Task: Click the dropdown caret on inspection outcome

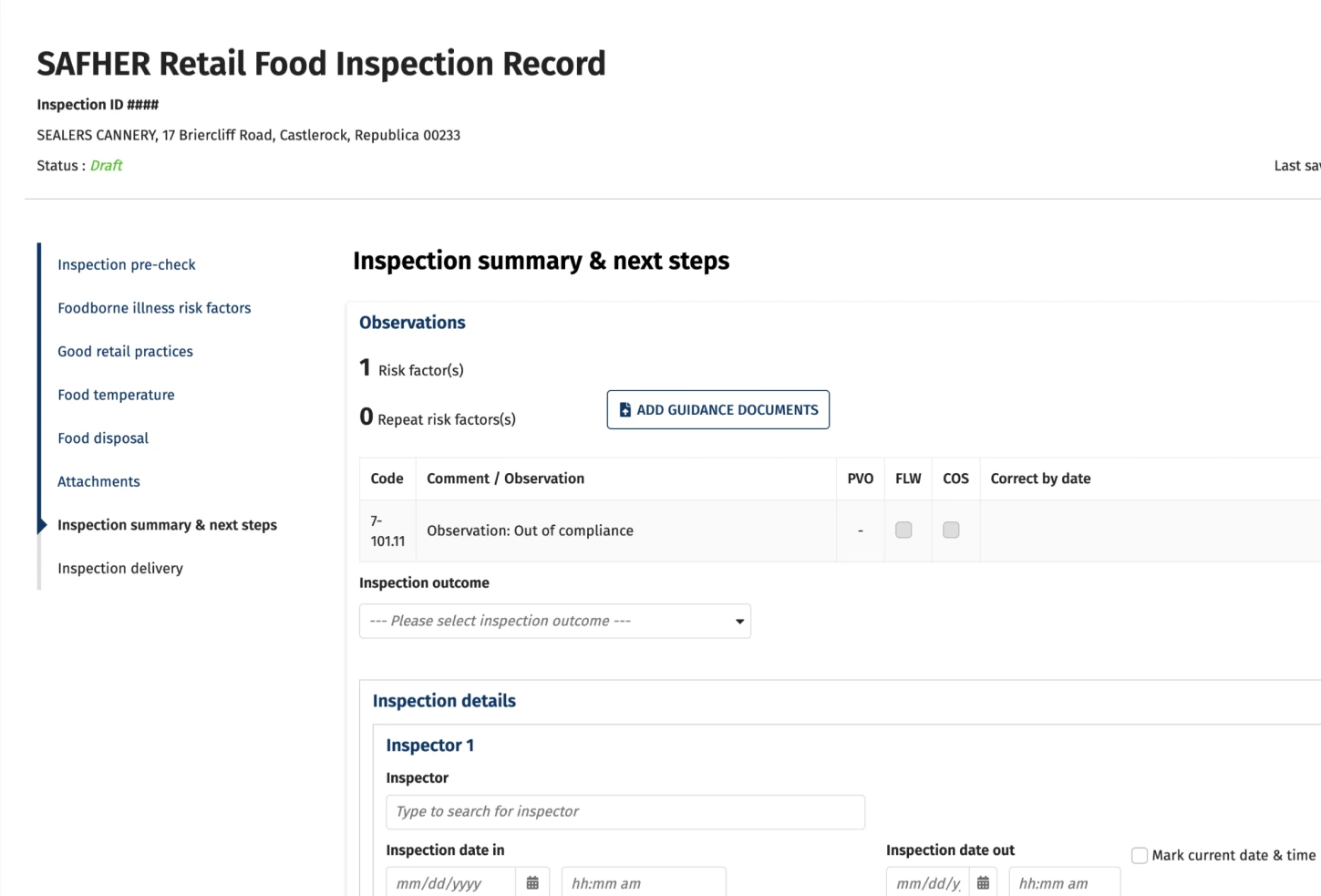Action: coord(738,621)
